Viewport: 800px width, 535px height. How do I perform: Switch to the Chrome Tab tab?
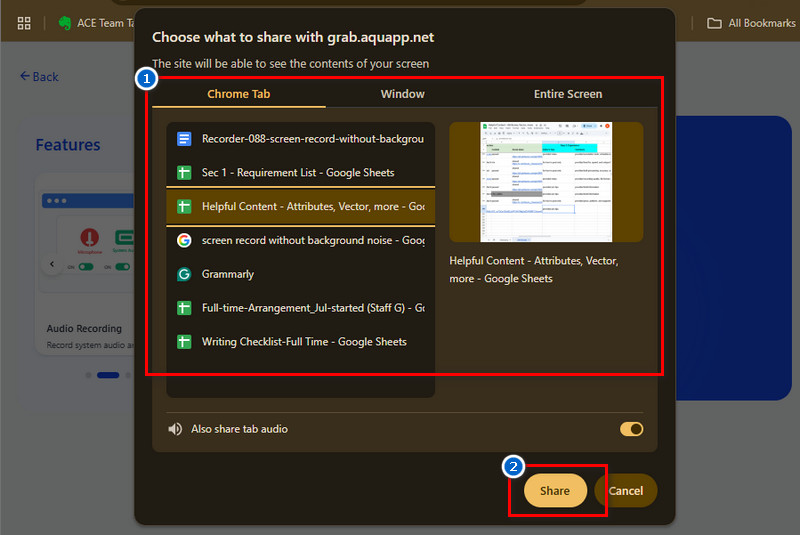pos(239,94)
